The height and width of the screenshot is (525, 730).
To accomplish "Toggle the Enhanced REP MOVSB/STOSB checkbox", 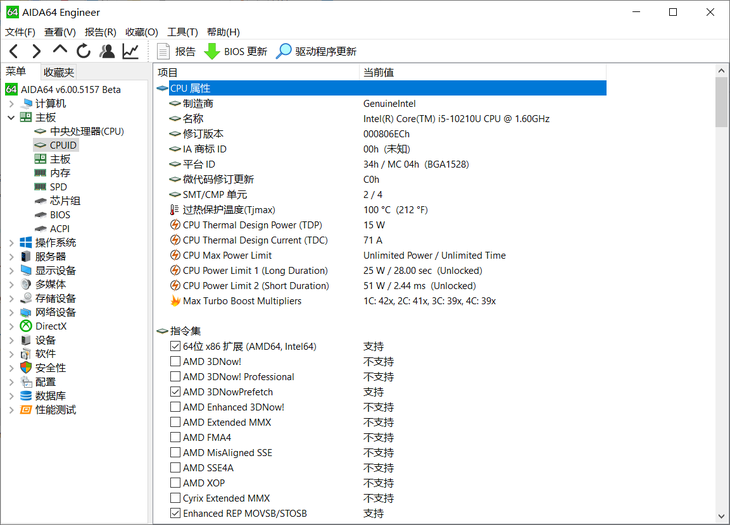I will [x=175, y=513].
